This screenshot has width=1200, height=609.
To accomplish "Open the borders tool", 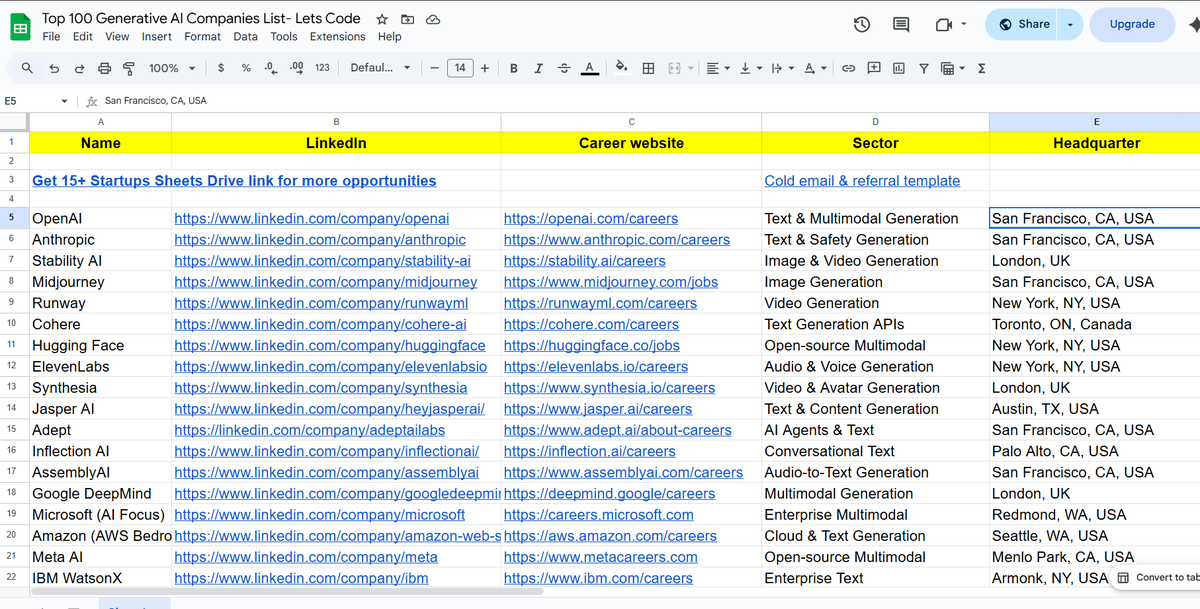I will pos(648,68).
